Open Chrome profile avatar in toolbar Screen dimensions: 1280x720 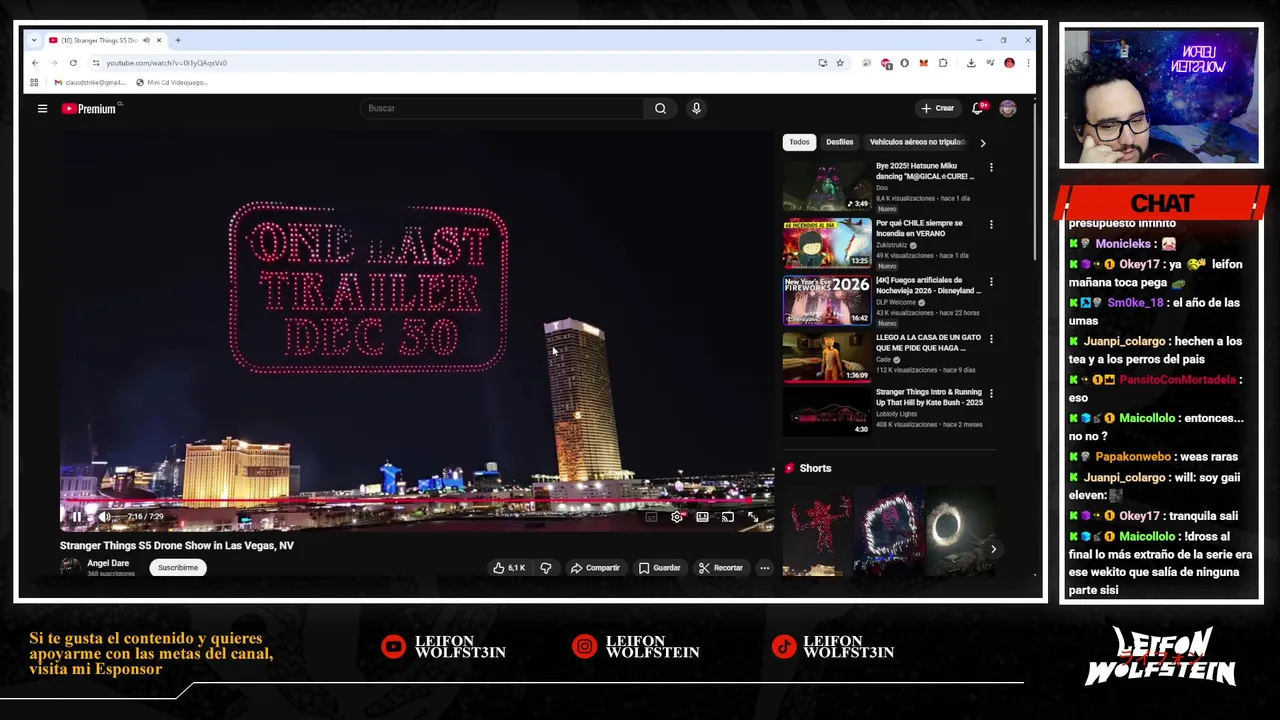coord(1009,63)
